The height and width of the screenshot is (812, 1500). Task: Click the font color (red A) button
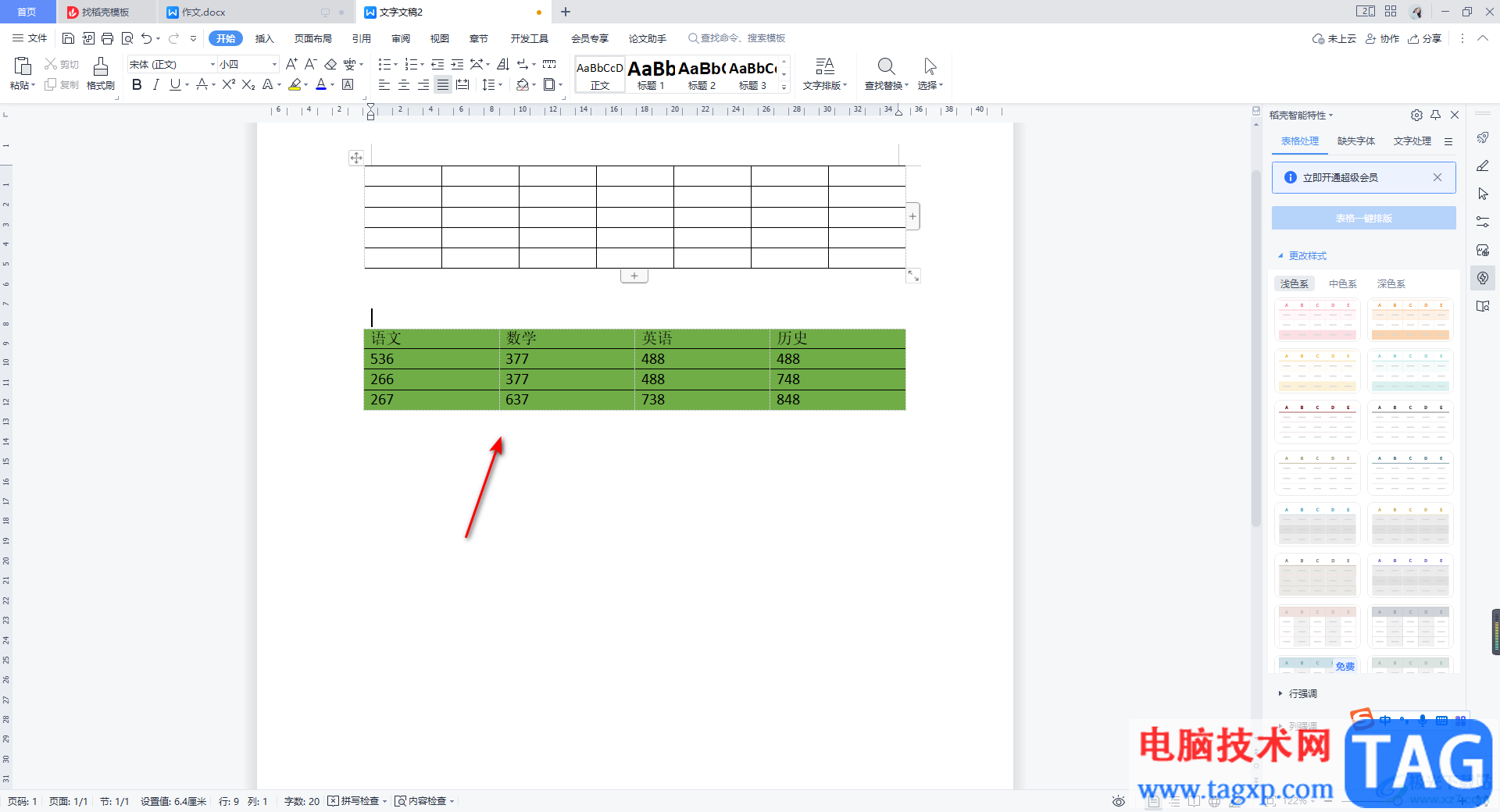pos(321,84)
